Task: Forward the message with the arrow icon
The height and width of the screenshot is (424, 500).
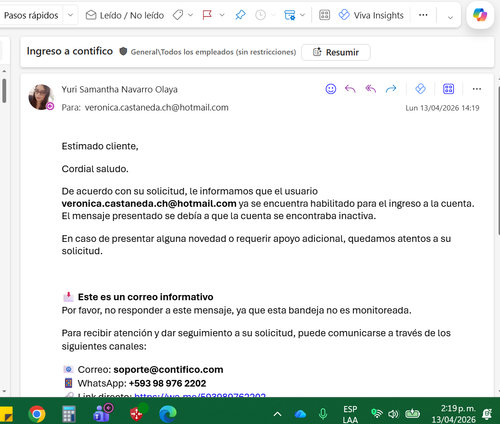Action: 391,89
